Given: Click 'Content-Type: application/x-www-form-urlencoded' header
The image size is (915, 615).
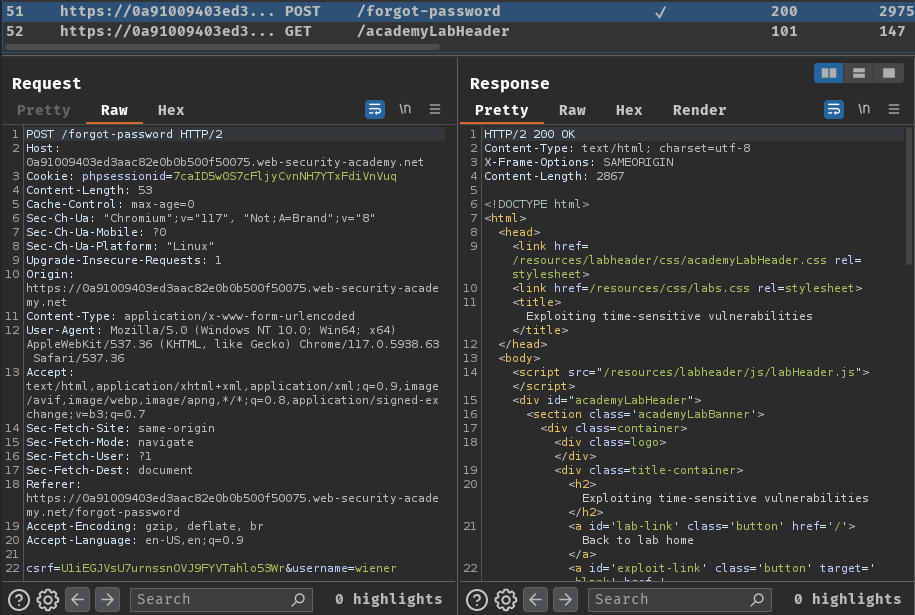Looking at the screenshot, I should (x=190, y=316).
